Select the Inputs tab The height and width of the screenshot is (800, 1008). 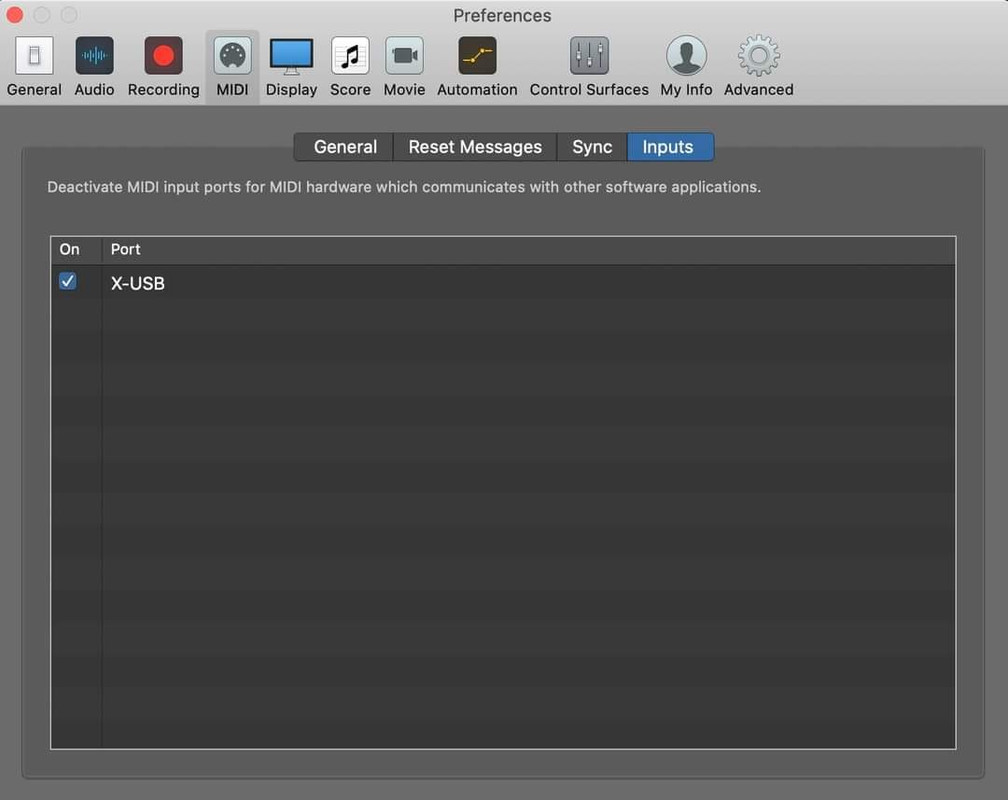tap(669, 147)
